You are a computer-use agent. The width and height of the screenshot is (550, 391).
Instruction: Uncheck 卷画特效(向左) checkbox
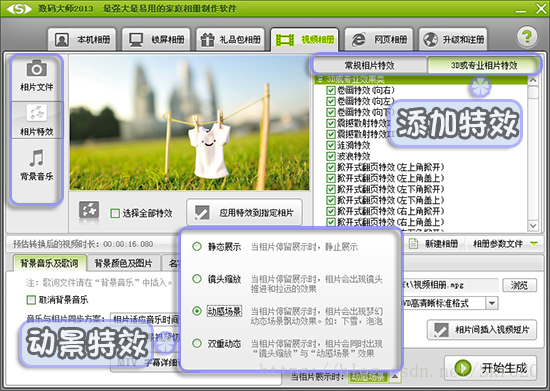point(330,101)
